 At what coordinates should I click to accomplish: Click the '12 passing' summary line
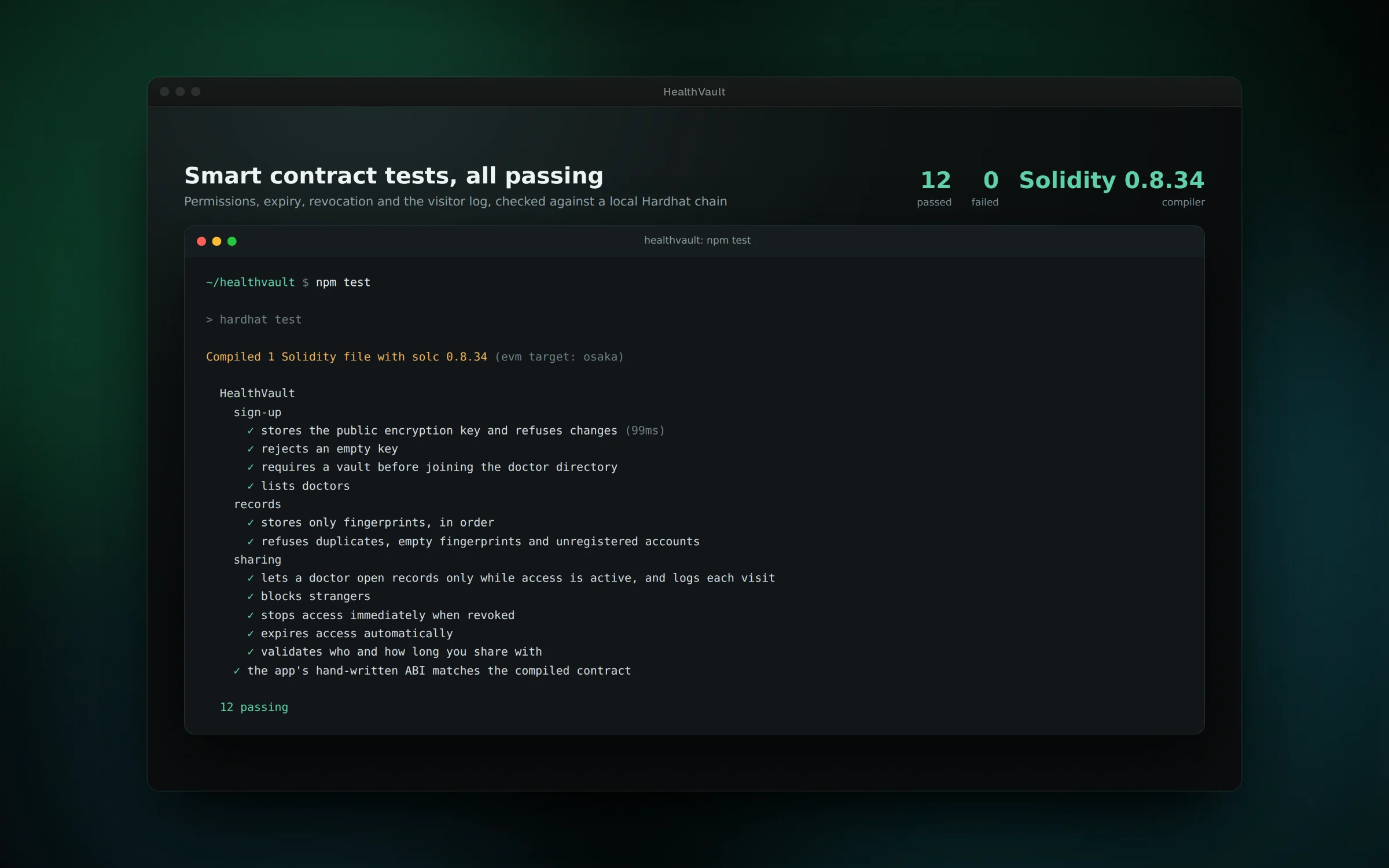click(253, 707)
